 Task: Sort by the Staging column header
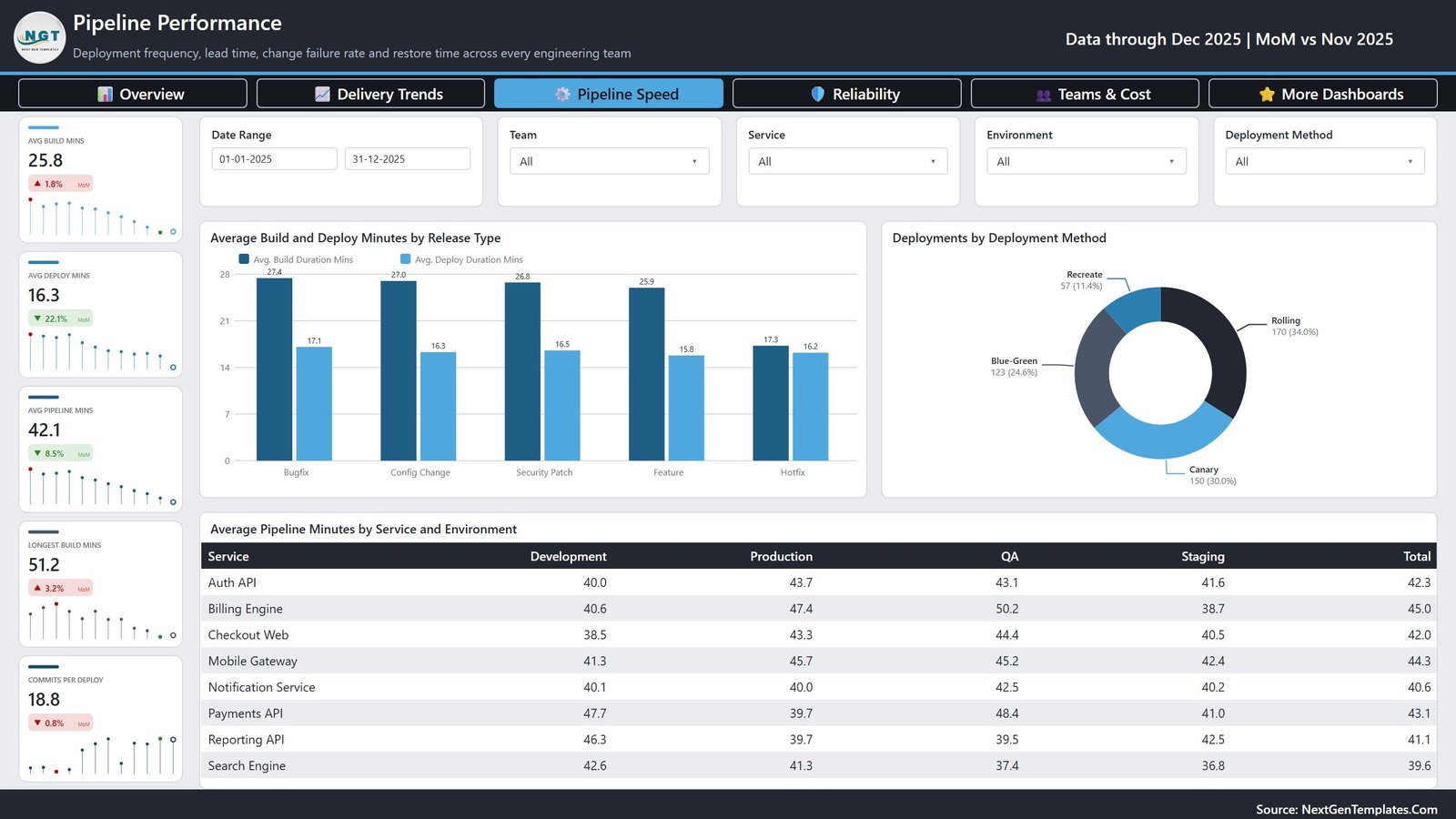tap(1203, 556)
